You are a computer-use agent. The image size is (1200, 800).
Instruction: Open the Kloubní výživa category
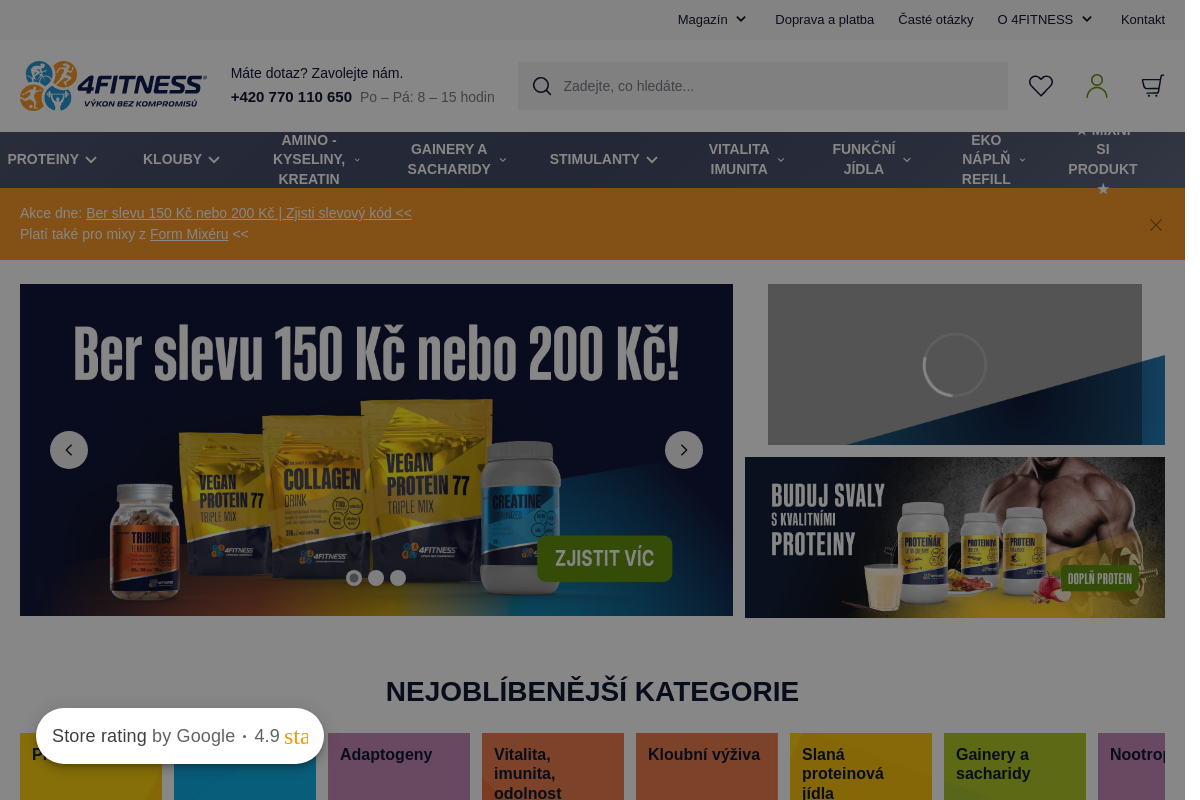point(707,767)
